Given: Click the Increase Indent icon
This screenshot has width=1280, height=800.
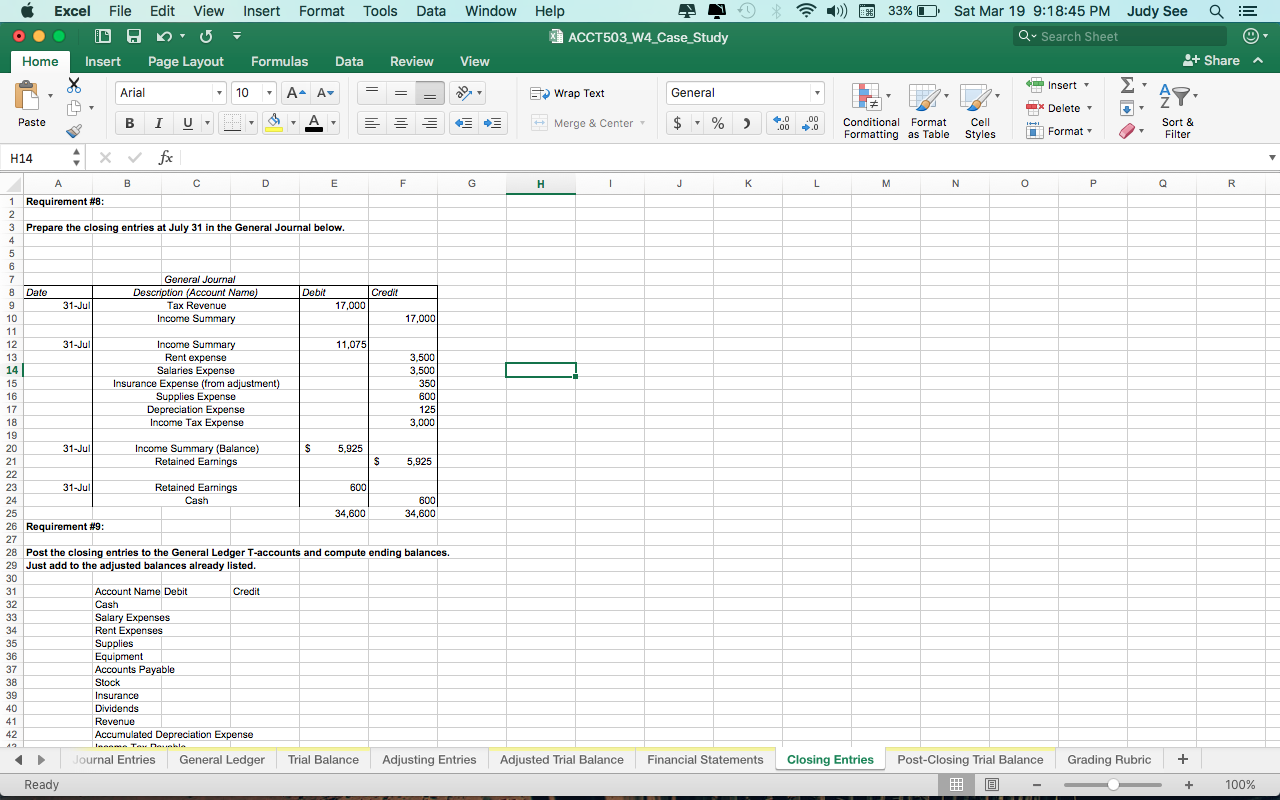Looking at the screenshot, I should 493,123.
